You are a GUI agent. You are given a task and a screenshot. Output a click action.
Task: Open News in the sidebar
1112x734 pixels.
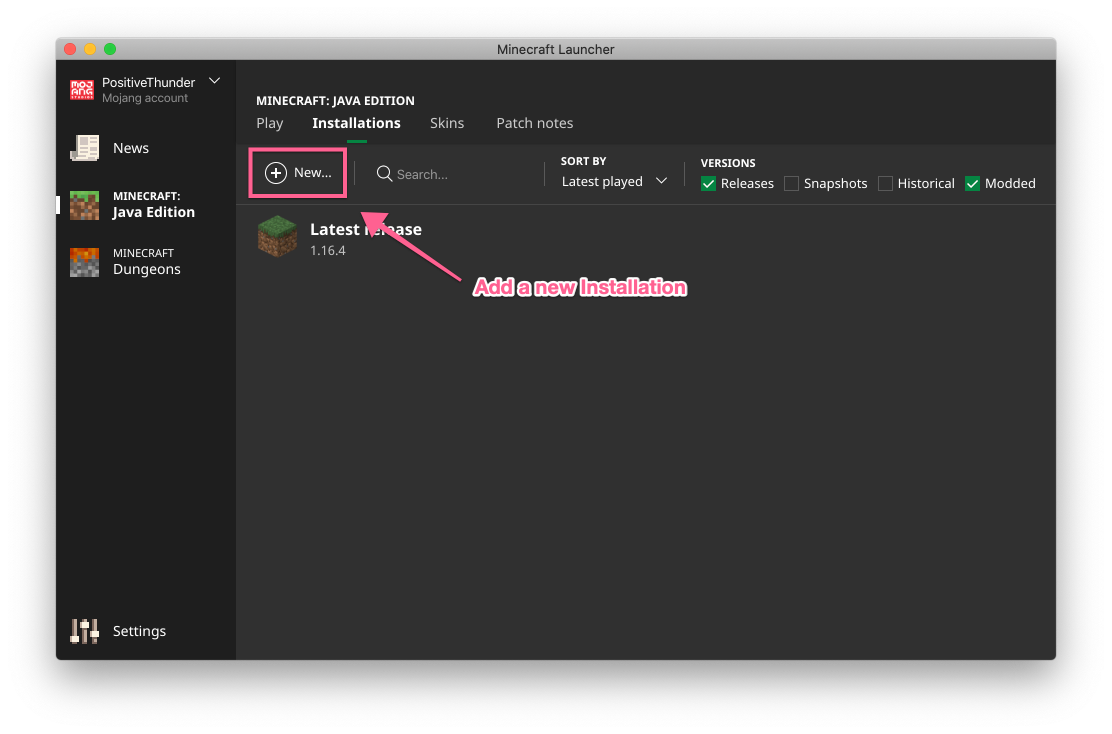click(146, 148)
